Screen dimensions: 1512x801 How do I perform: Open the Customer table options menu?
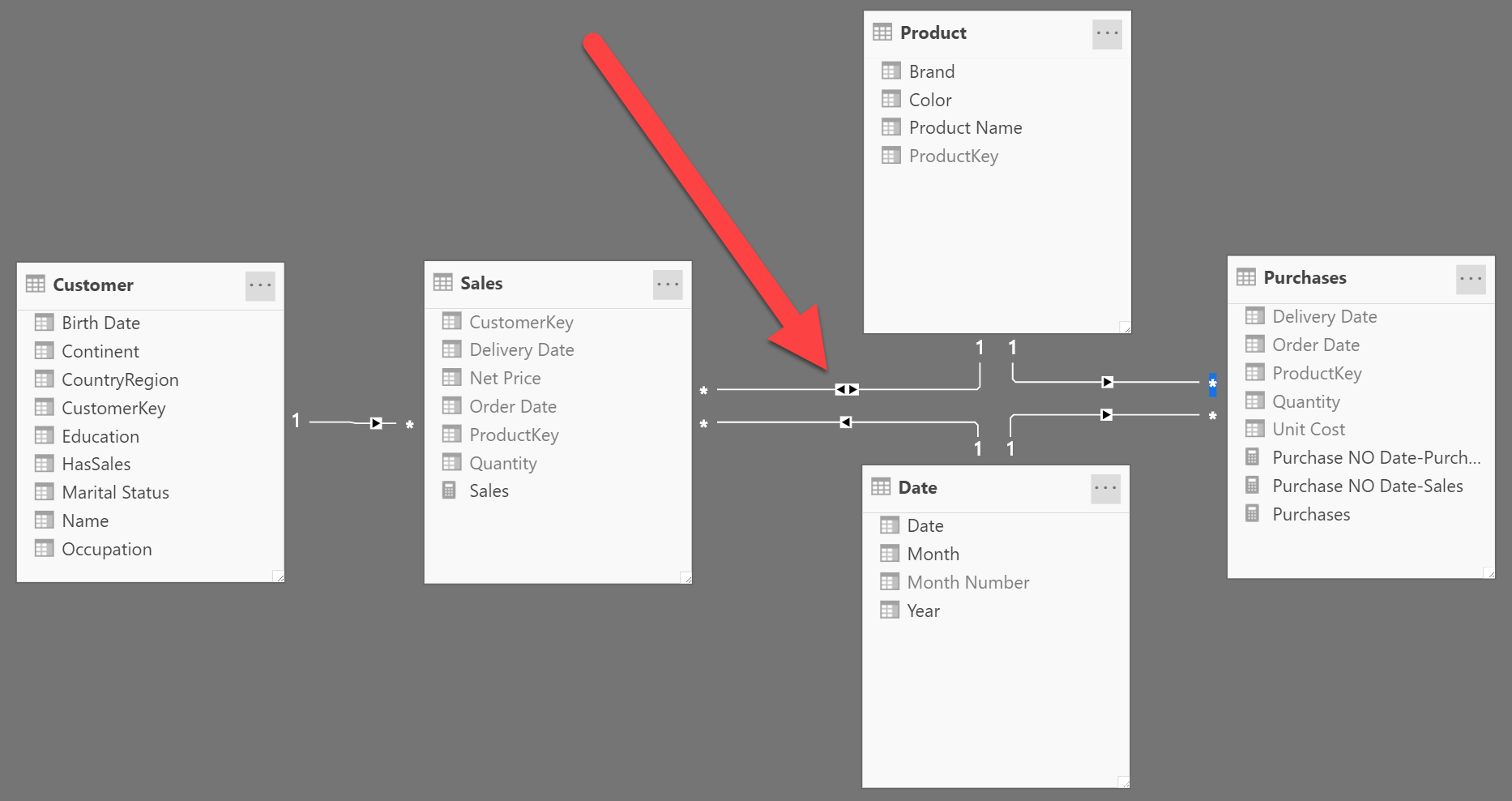[x=260, y=285]
